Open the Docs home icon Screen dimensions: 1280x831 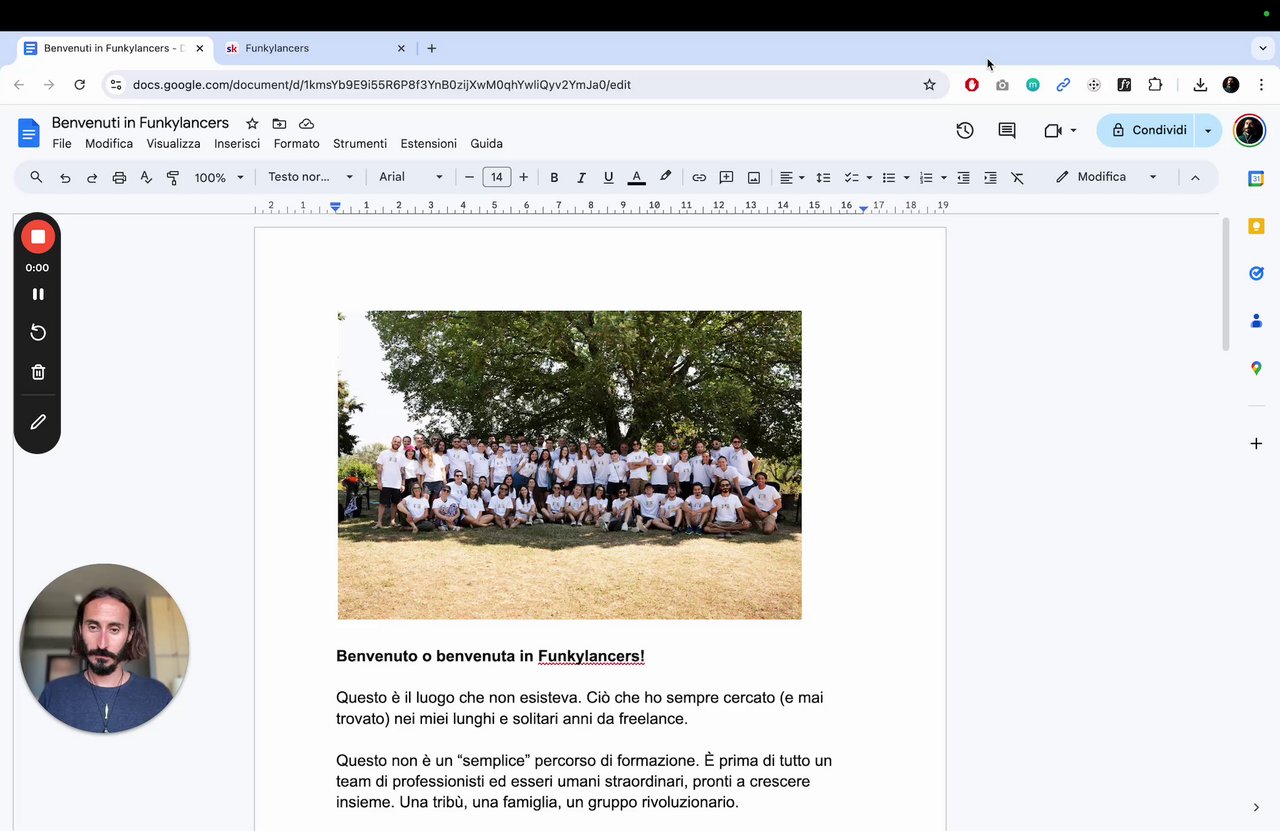29,132
